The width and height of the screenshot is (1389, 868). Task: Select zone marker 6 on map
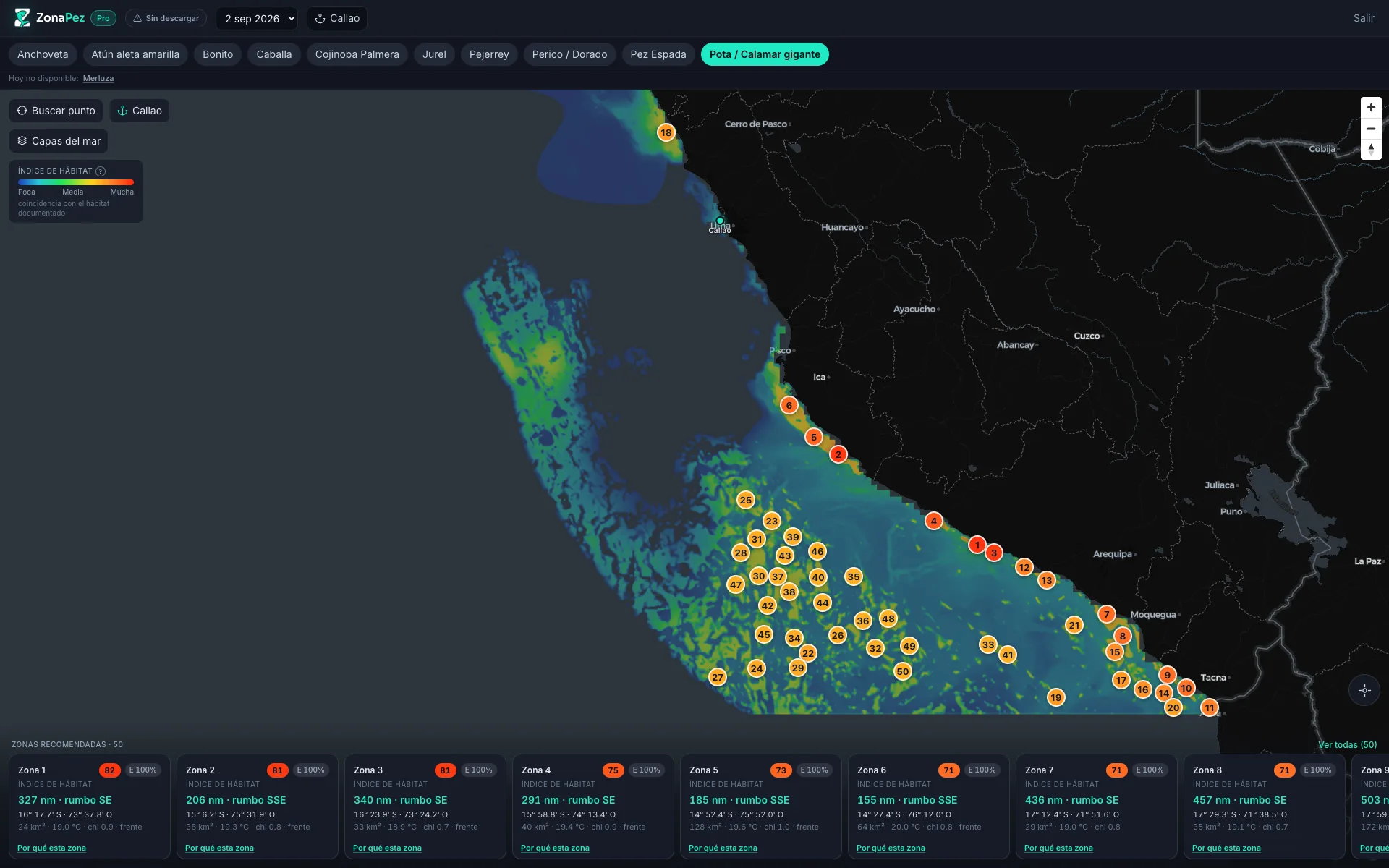pyautogui.click(x=789, y=405)
